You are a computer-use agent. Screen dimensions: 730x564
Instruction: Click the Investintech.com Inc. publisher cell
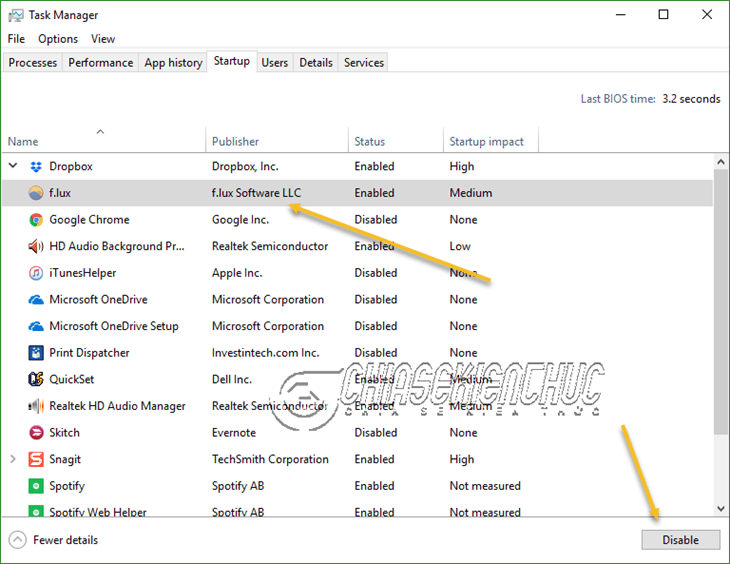(x=265, y=353)
